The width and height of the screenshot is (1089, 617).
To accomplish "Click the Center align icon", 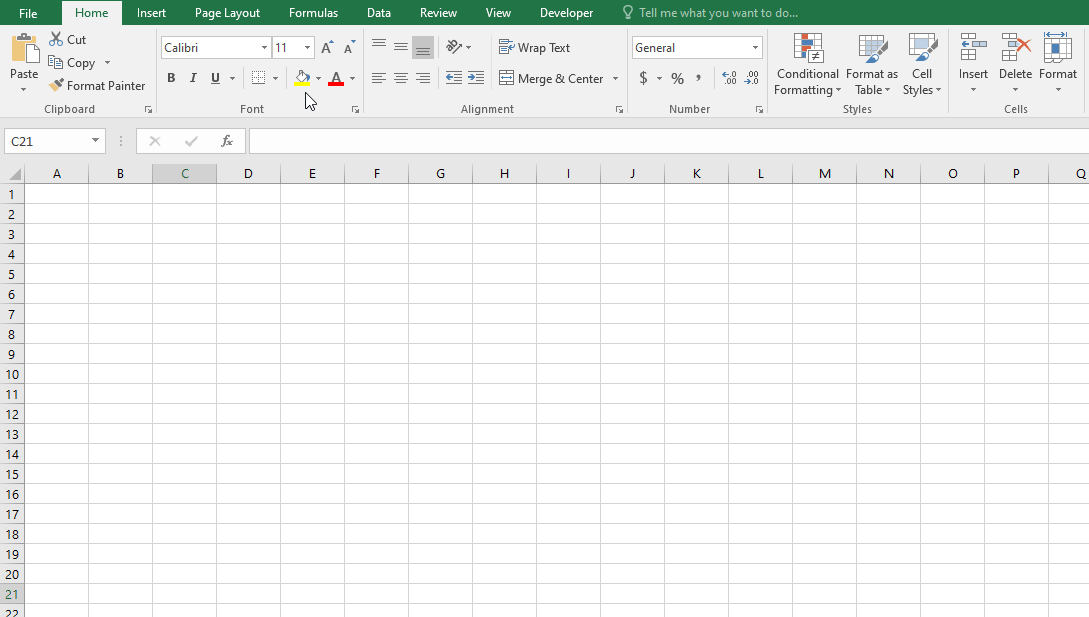I will [x=401, y=78].
